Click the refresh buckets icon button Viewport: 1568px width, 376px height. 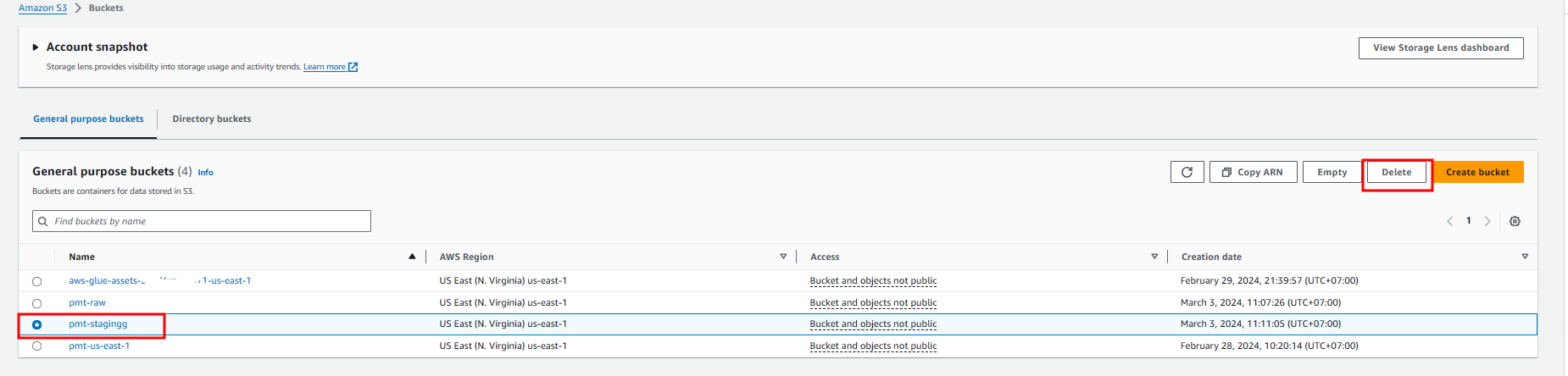pyautogui.click(x=1187, y=172)
